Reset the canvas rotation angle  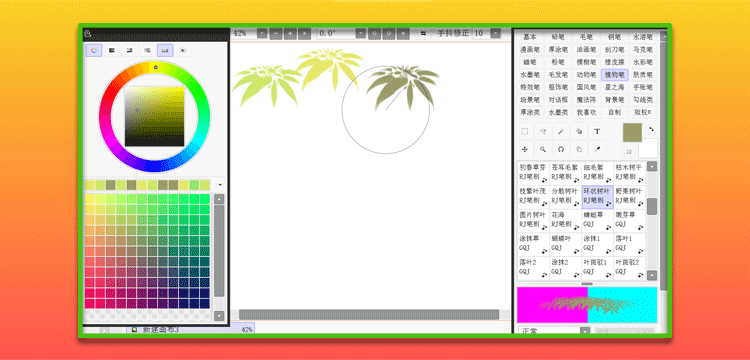(403, 33)
